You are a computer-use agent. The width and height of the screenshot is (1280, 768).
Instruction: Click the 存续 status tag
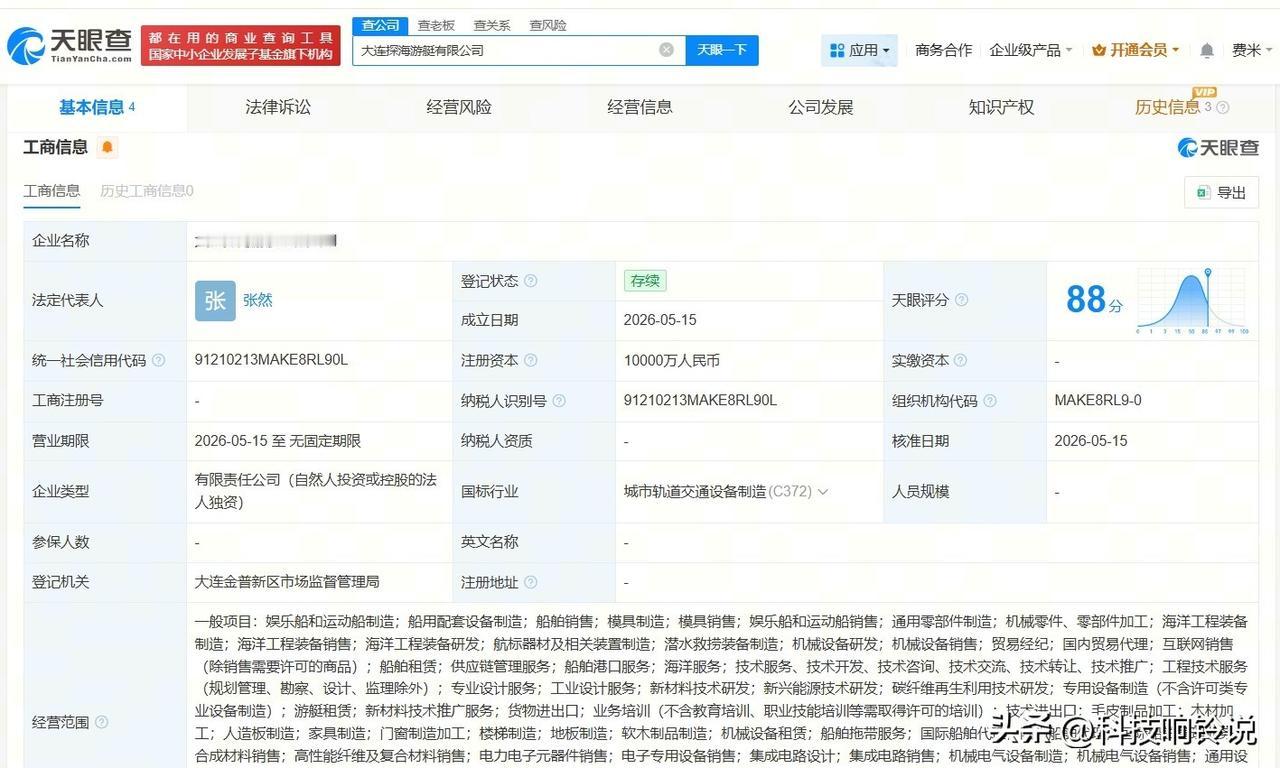(x=645, y=281)
